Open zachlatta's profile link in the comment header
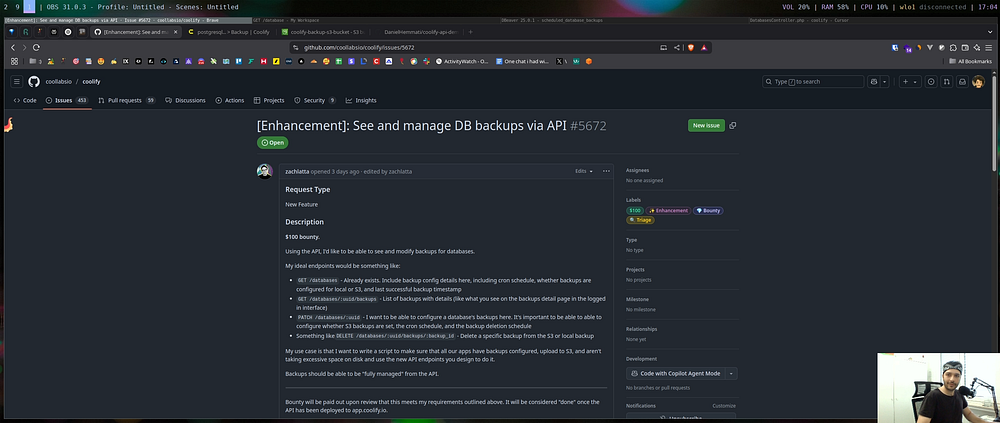Screen dimensions: 1000x423 [298, 171]
